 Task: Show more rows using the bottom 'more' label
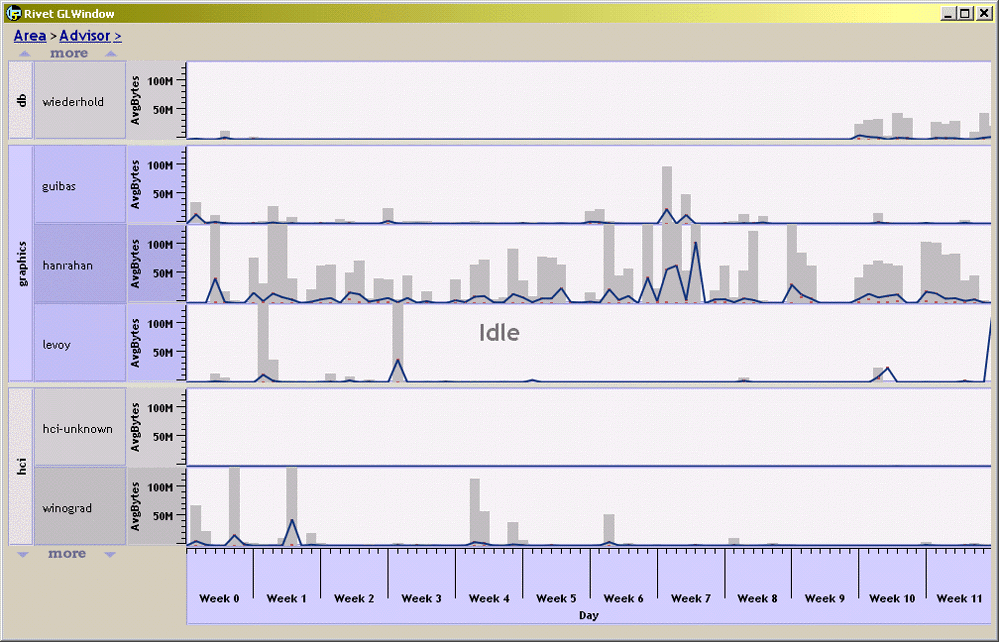(x=68, y=553)
